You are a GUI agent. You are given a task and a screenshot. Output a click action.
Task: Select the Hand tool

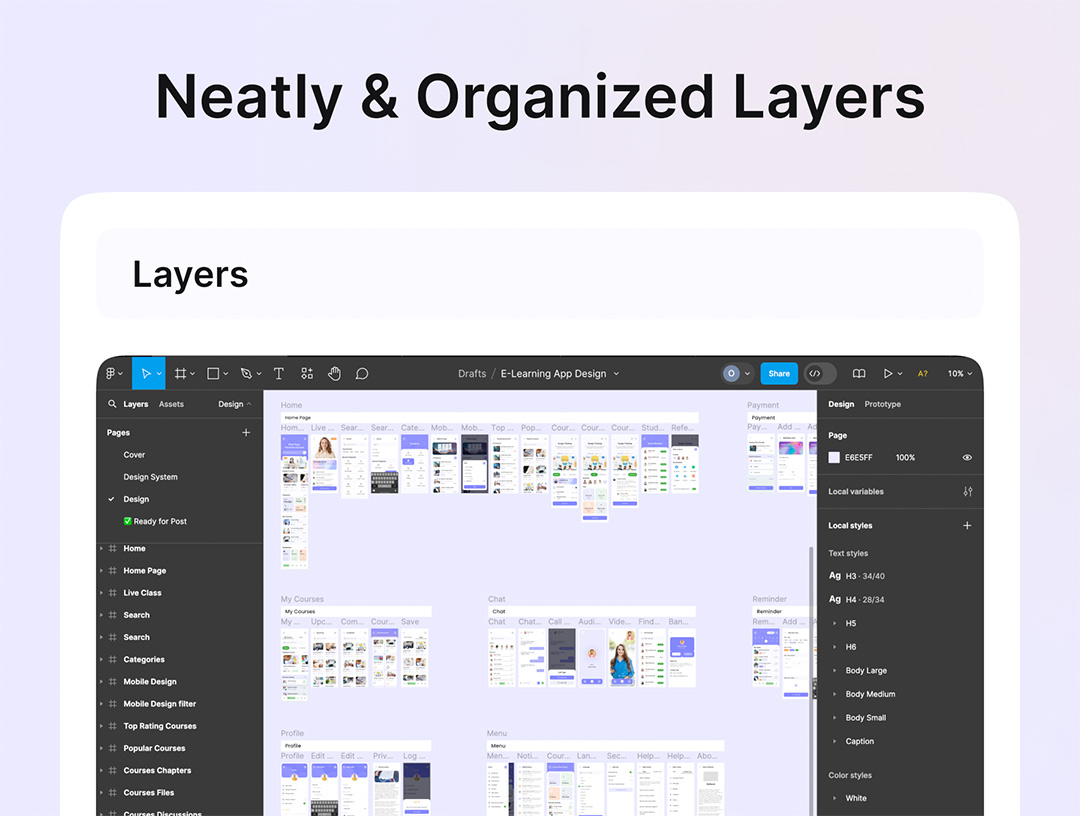point(334,373)
